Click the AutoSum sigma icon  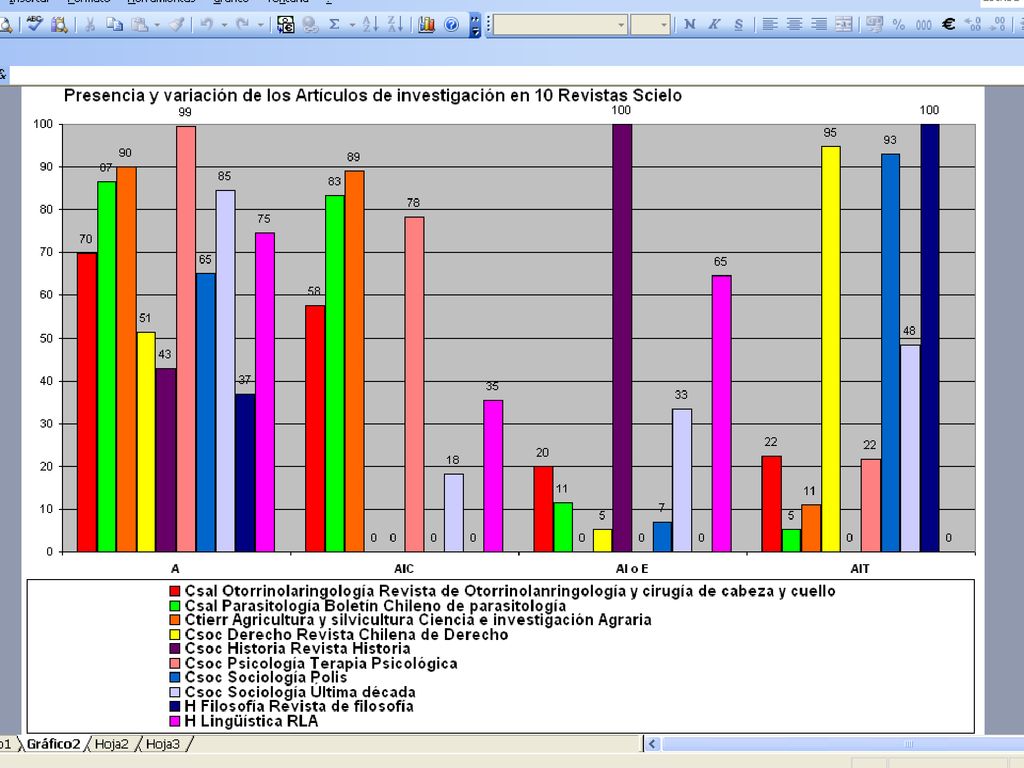[334, 25]
